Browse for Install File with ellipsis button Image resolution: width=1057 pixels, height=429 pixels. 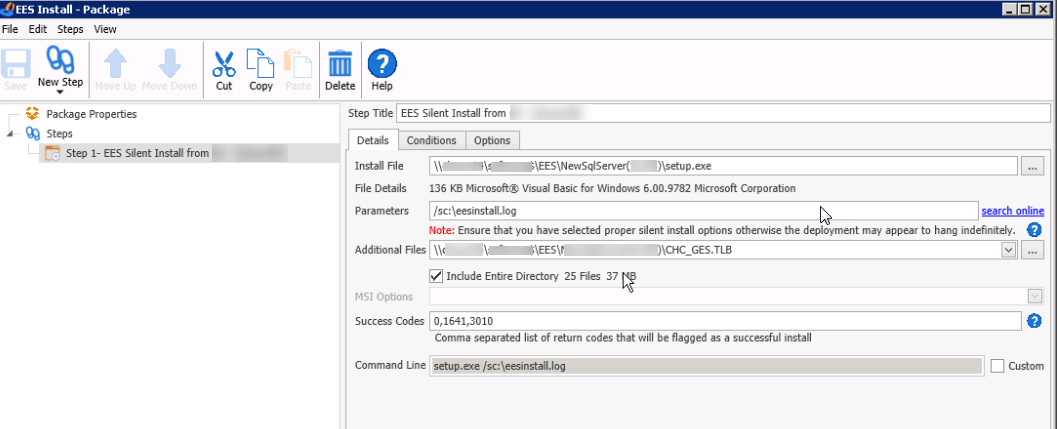click(1033, 165)
